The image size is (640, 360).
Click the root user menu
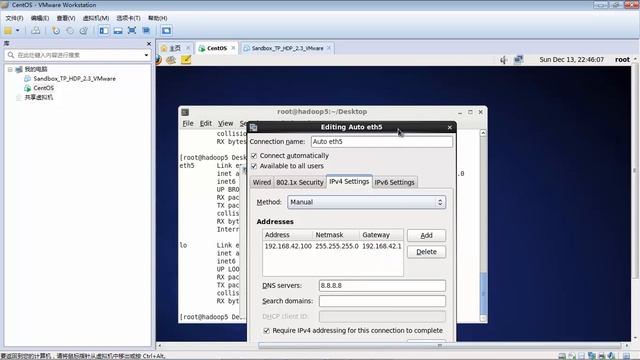[622, 60]
